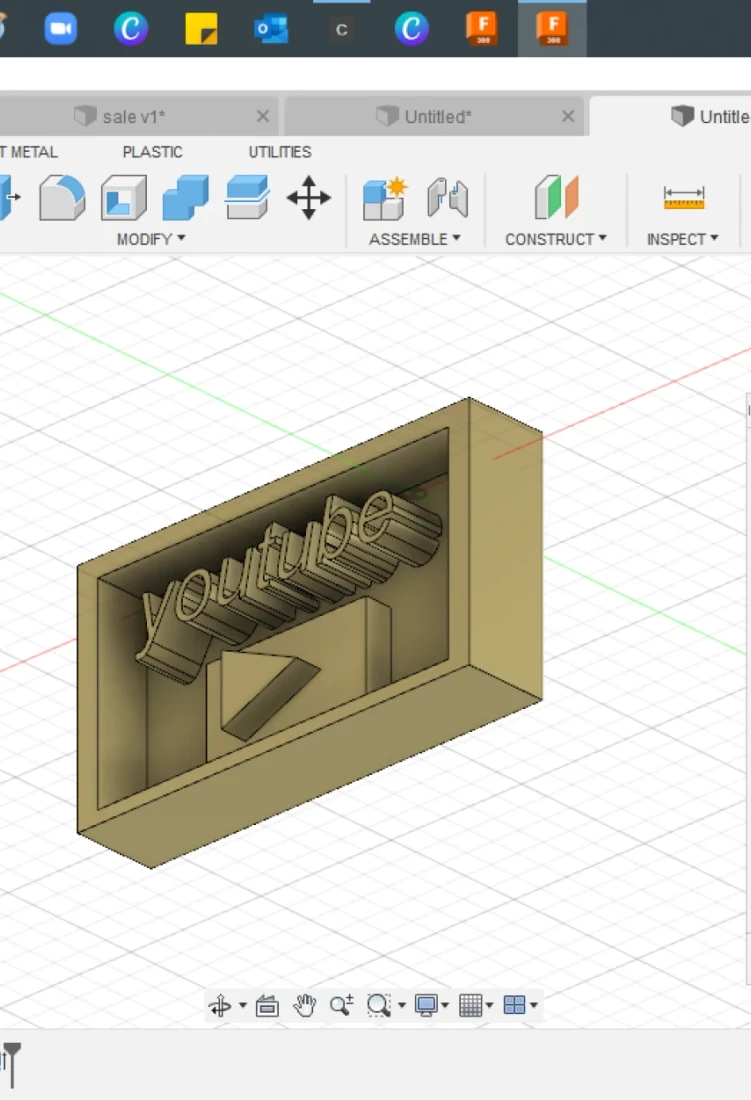Open the SHEET METAL ribbon tab
Viewport: 751px width, 1100px height.
point(29,152)
